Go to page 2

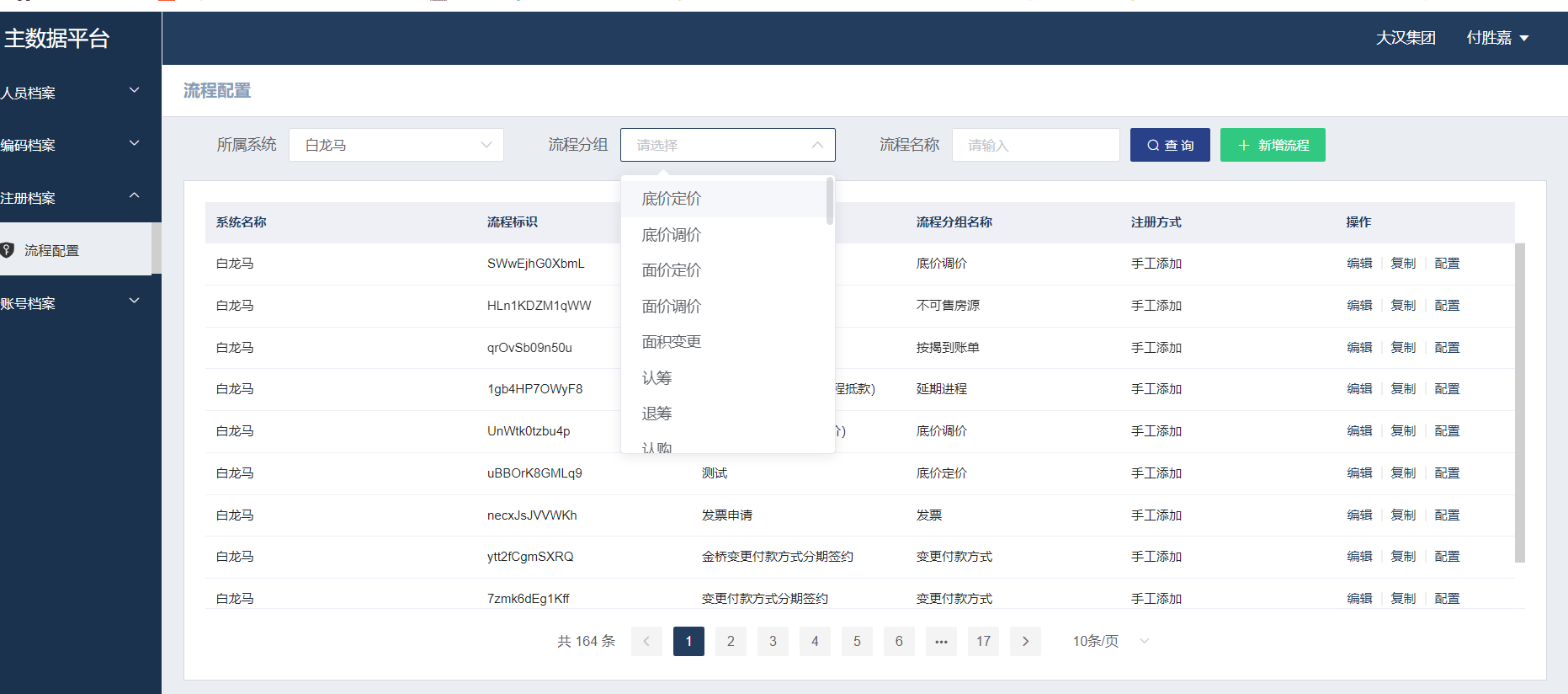tap(731, 641)
